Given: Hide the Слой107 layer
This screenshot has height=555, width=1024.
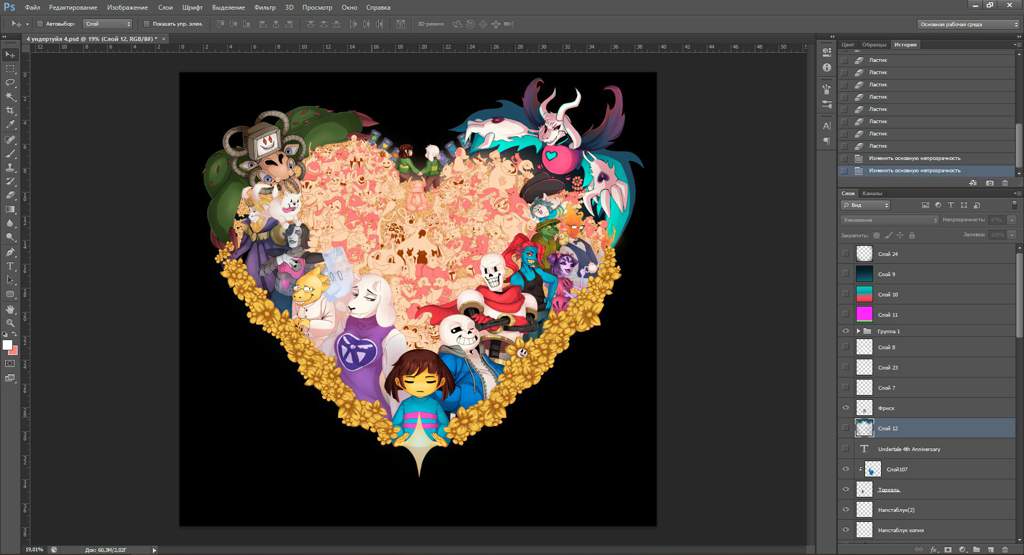Looking at the screenshot, I should click(846, 469).
